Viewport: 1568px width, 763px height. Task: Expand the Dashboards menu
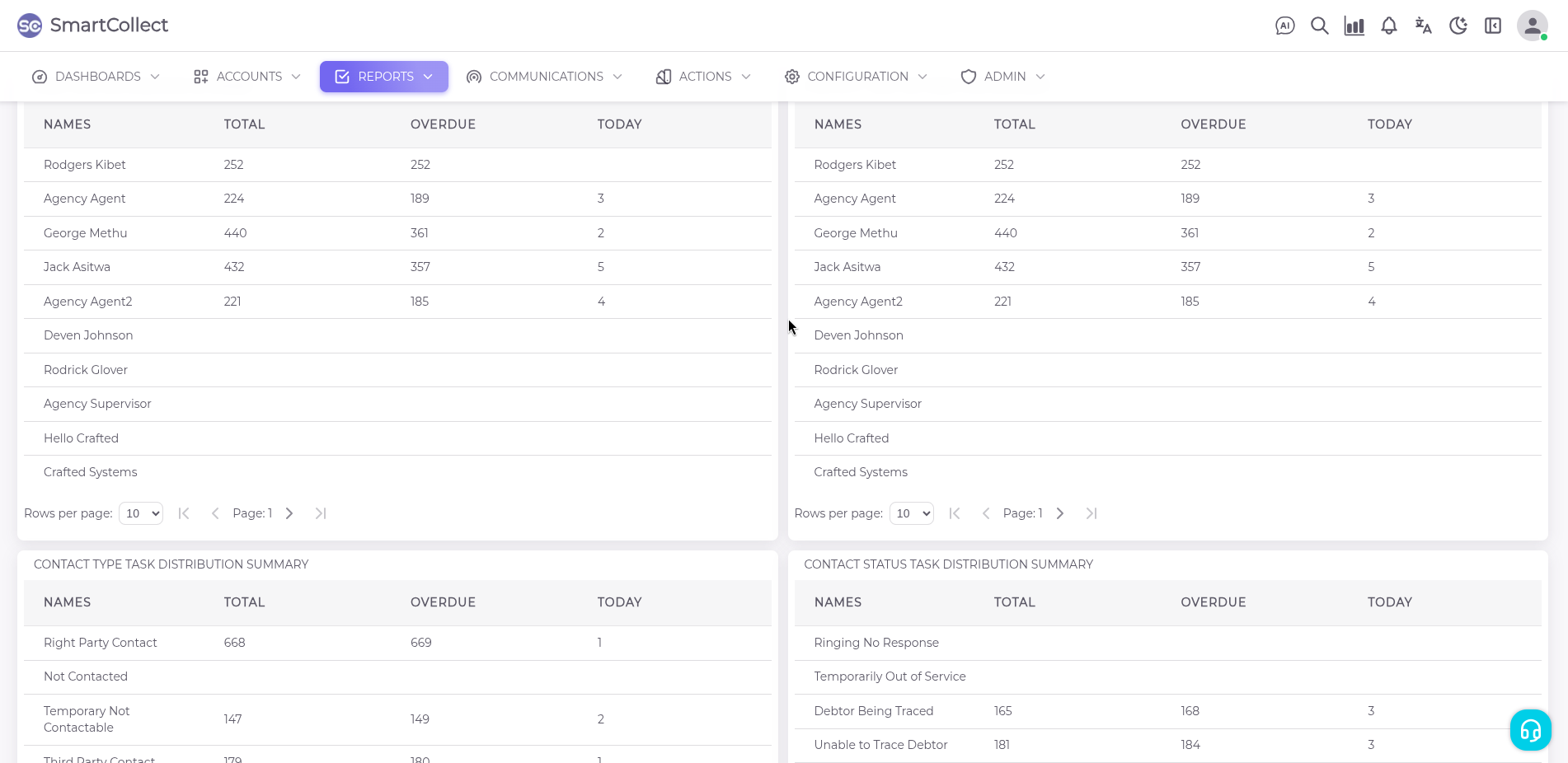point(96,77)
